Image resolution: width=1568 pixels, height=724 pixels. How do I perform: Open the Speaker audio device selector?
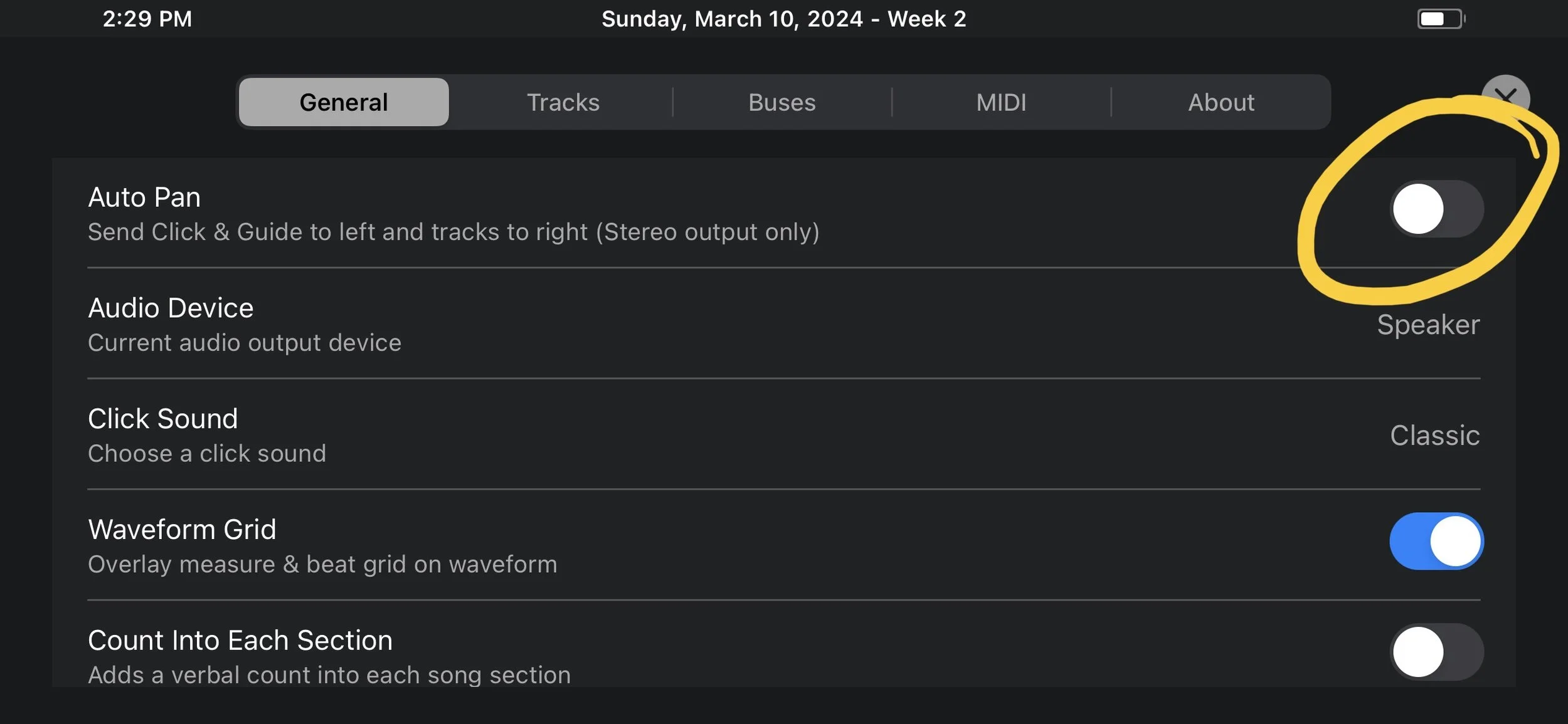pyautogui.click(x=1428, y=325)
